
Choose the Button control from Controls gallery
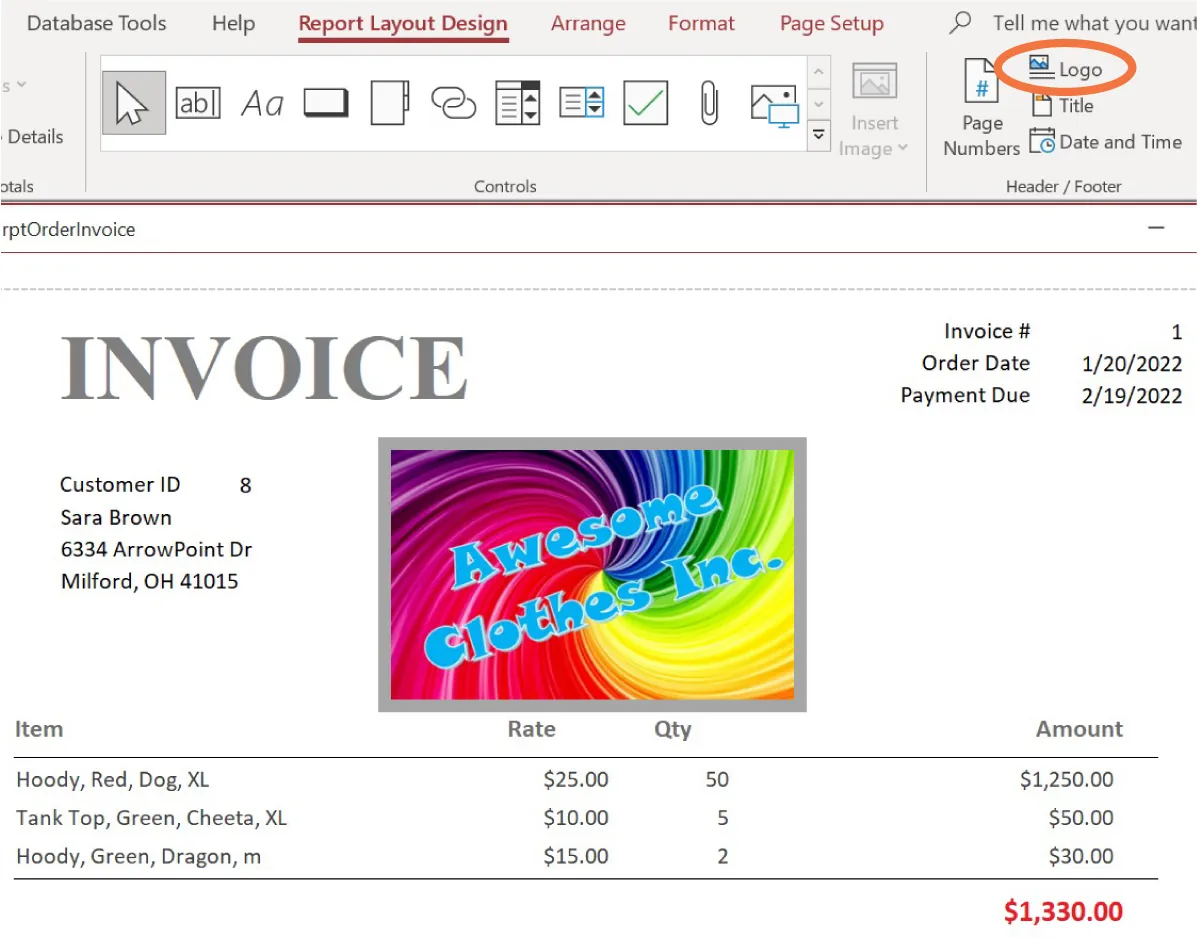[x=325, y=101]
